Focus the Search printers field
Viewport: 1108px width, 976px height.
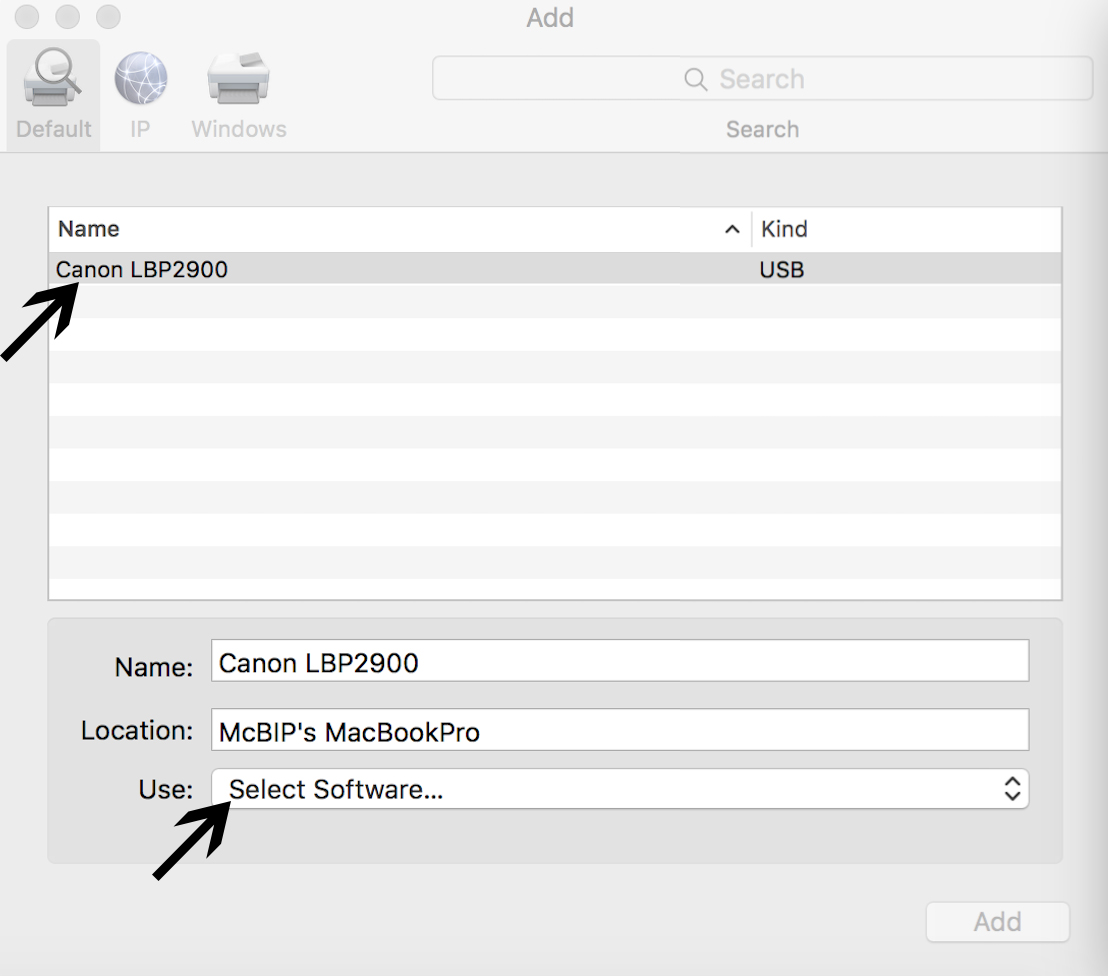point(762,78)
